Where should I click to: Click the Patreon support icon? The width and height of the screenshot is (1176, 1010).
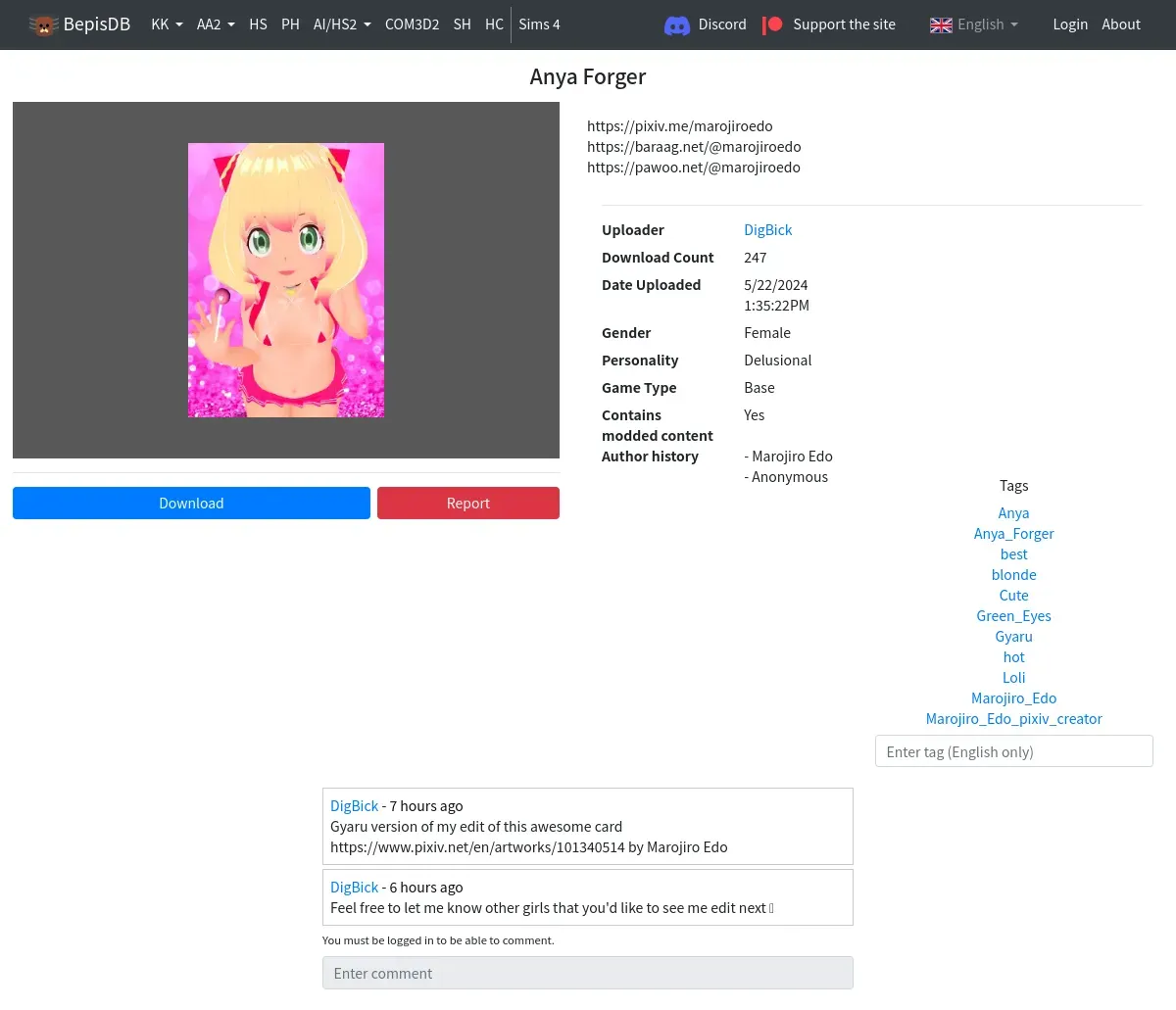773,24
